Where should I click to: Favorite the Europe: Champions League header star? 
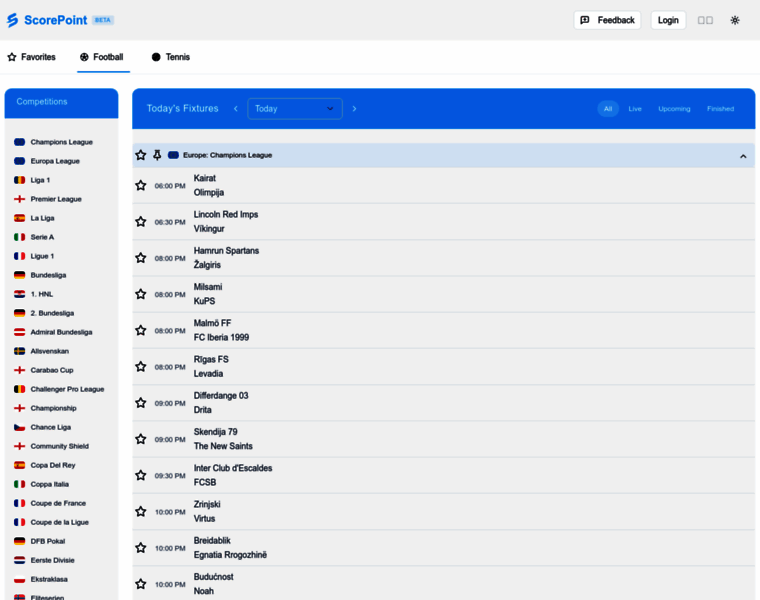tap(141, 155)
